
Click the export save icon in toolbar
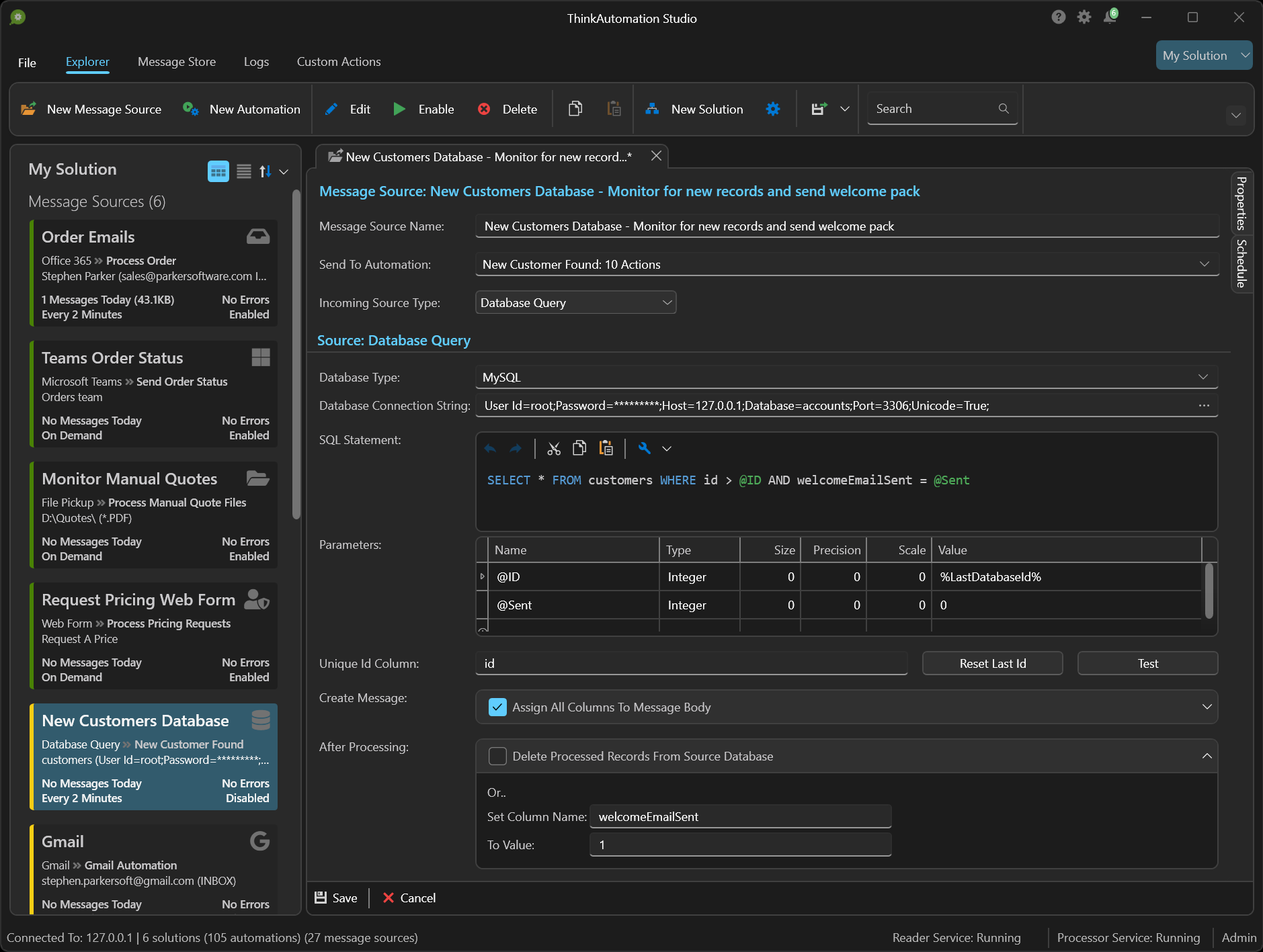tap(819, 109)
